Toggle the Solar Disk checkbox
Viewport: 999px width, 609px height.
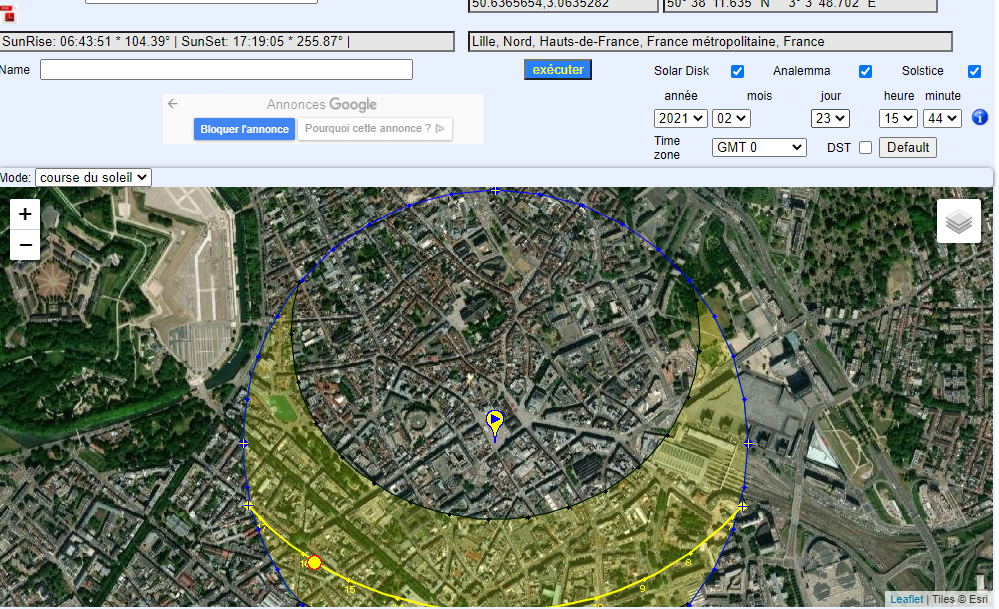click(x=737, y=71)
